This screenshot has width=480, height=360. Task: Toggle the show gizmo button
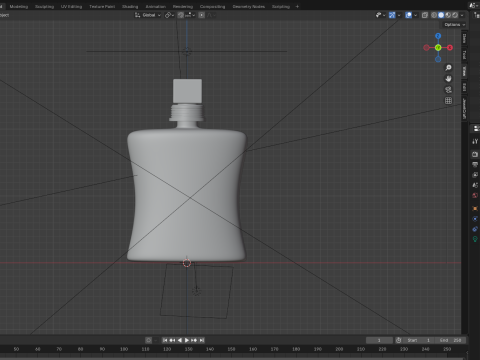point(392,15)
